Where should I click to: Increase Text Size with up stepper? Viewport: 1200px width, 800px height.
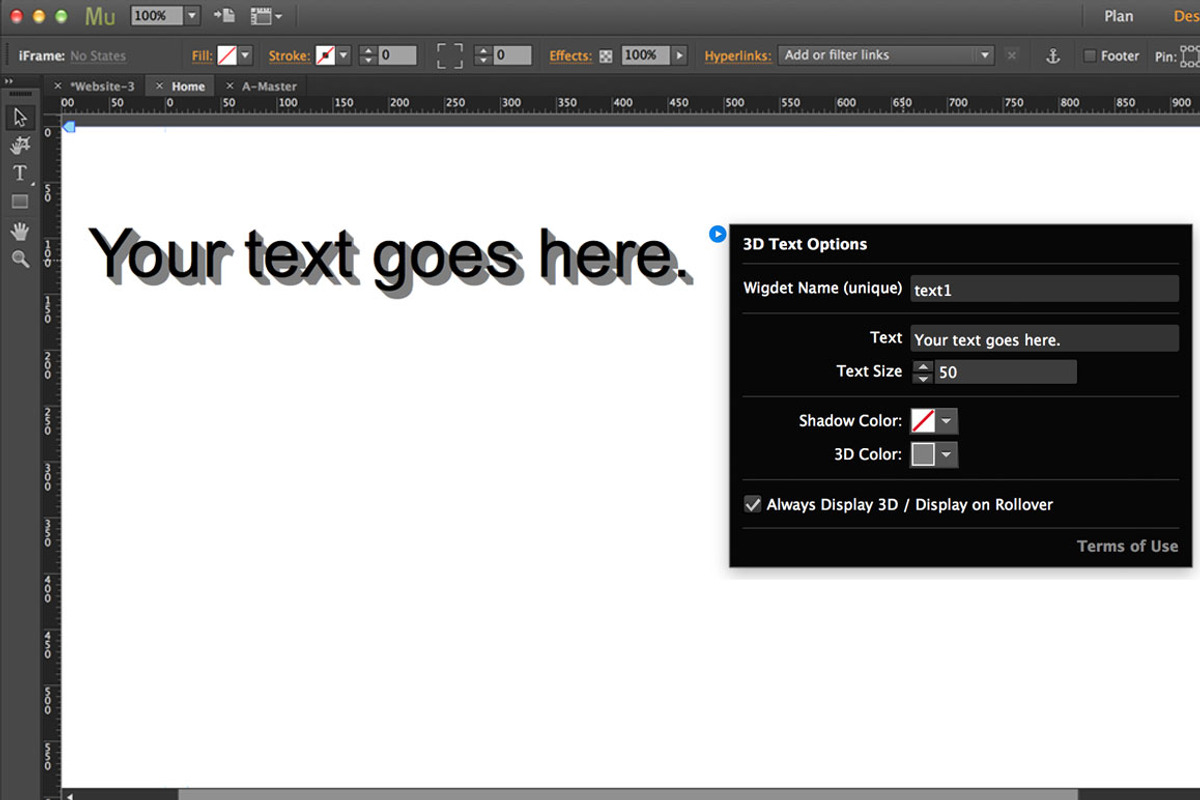click(923, 366)
